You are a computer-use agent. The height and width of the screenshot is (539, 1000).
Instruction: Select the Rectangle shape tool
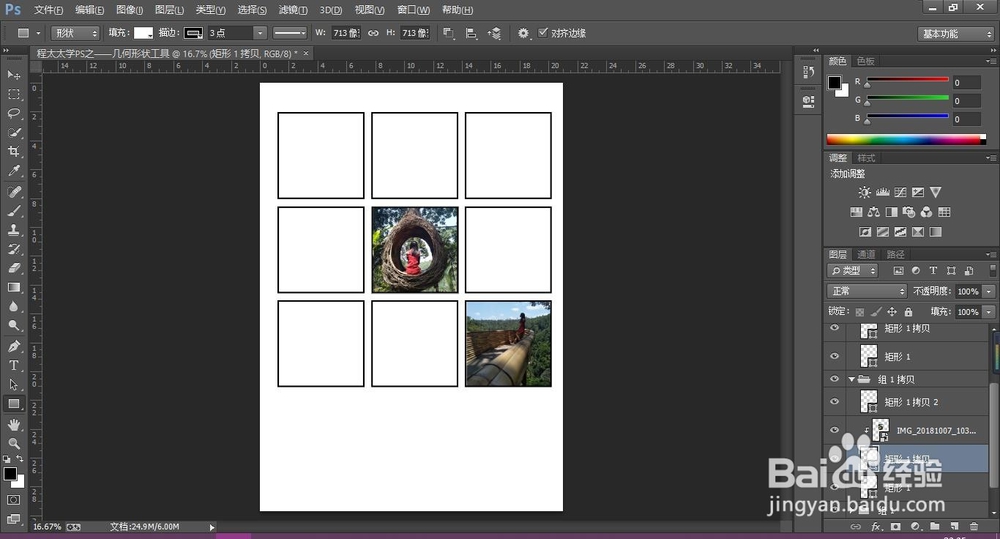(x=13, y=404)
